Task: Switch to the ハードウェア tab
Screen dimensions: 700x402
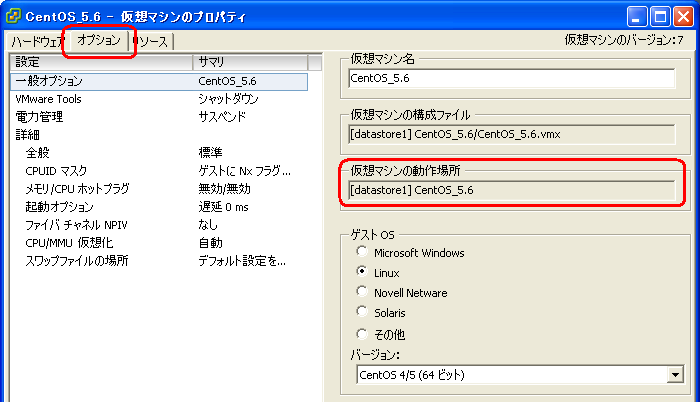Action: [37, 41]
